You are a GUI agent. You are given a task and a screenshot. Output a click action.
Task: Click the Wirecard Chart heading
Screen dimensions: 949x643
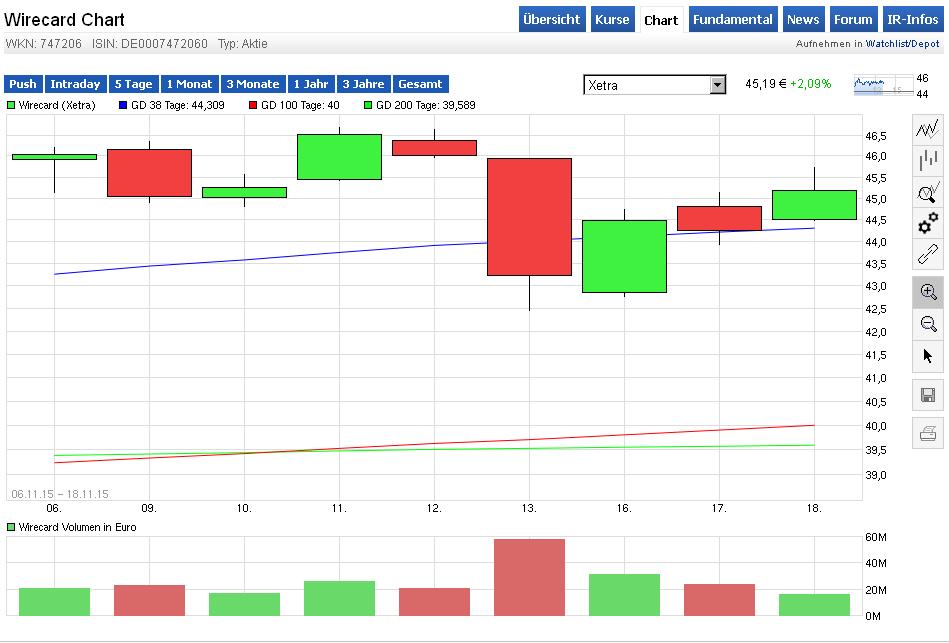tap(64, 19)
